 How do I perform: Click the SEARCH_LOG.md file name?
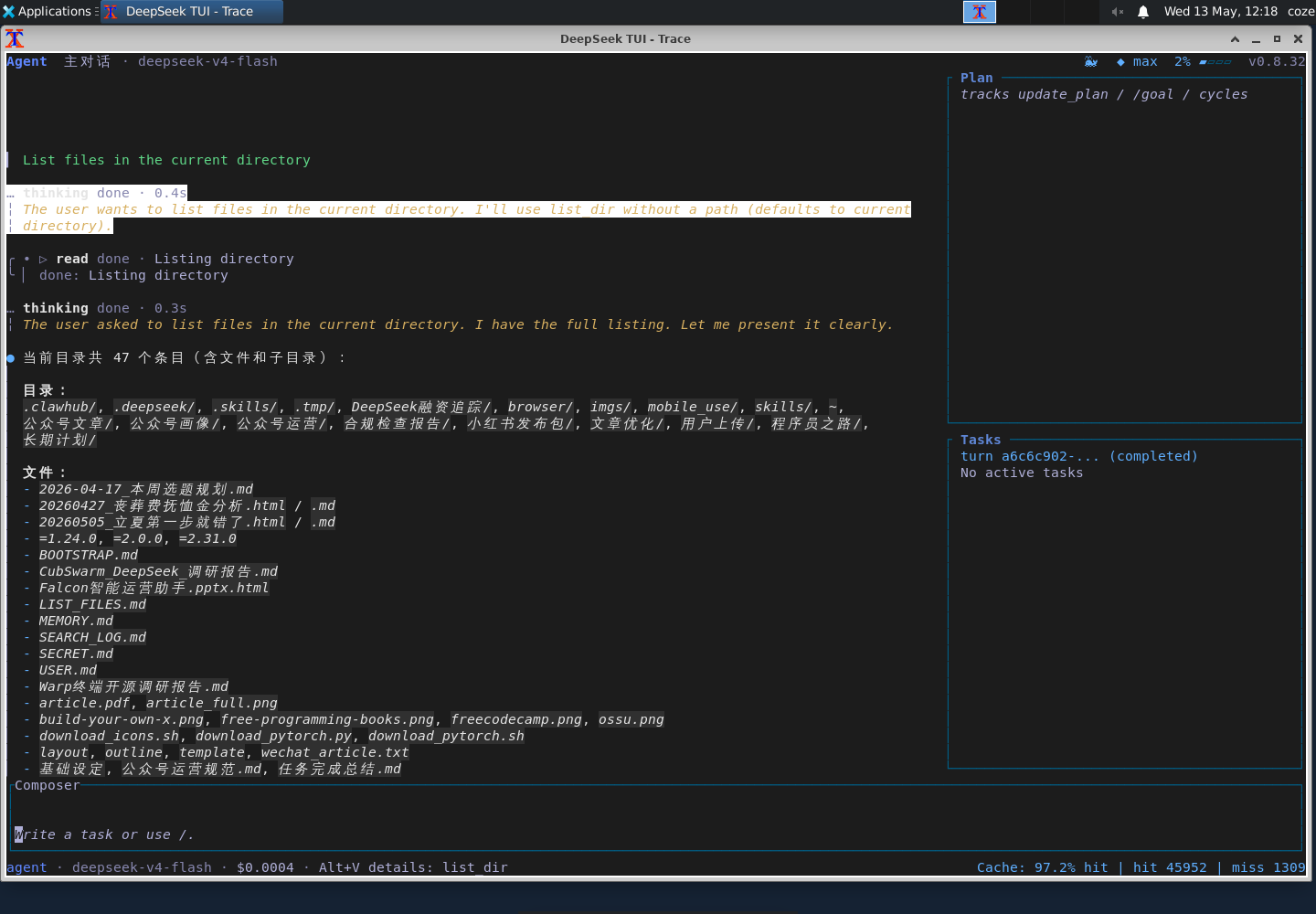click(x=92, y=637)
